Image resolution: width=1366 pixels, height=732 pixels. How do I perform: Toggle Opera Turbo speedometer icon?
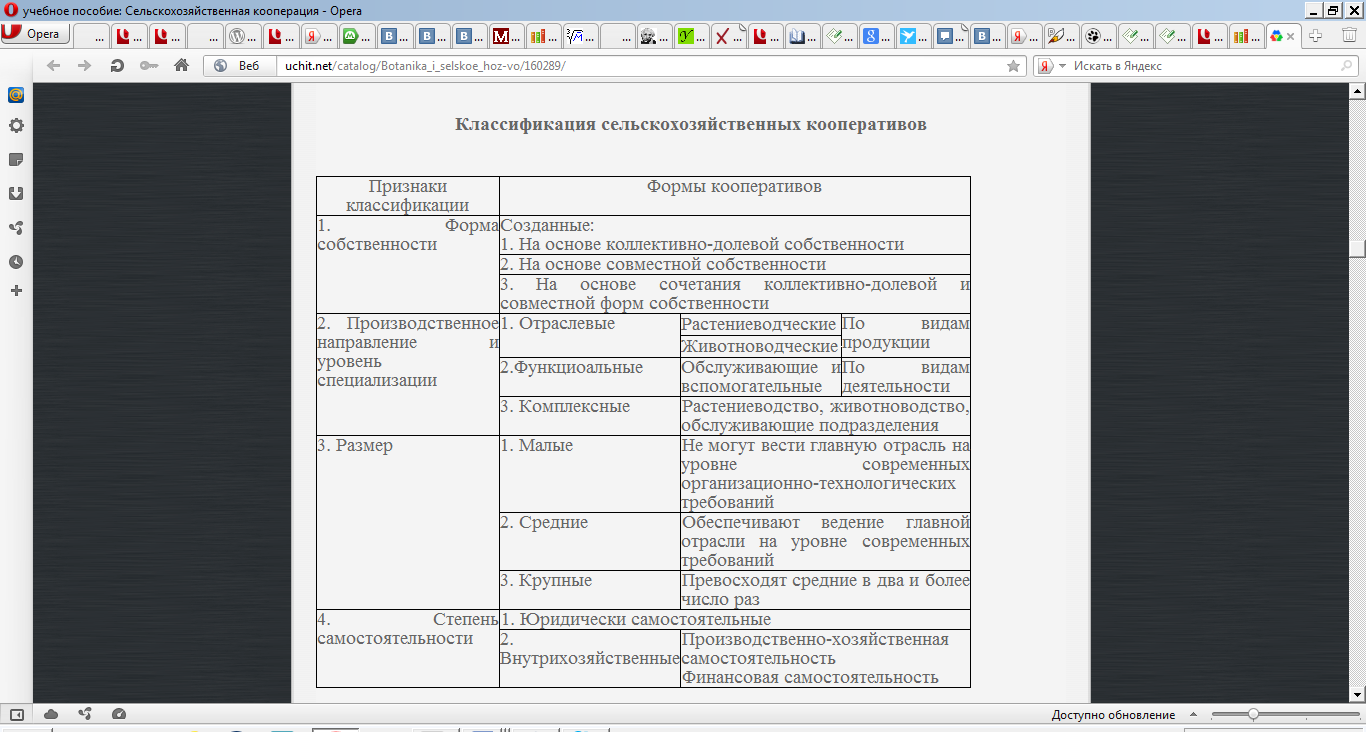point(119,715)
